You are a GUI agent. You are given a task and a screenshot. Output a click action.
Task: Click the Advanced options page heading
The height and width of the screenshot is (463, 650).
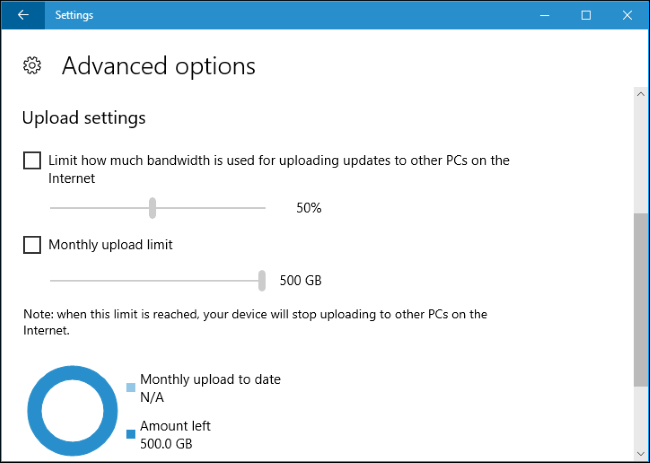pyautogui.click(x=159, y=66)
